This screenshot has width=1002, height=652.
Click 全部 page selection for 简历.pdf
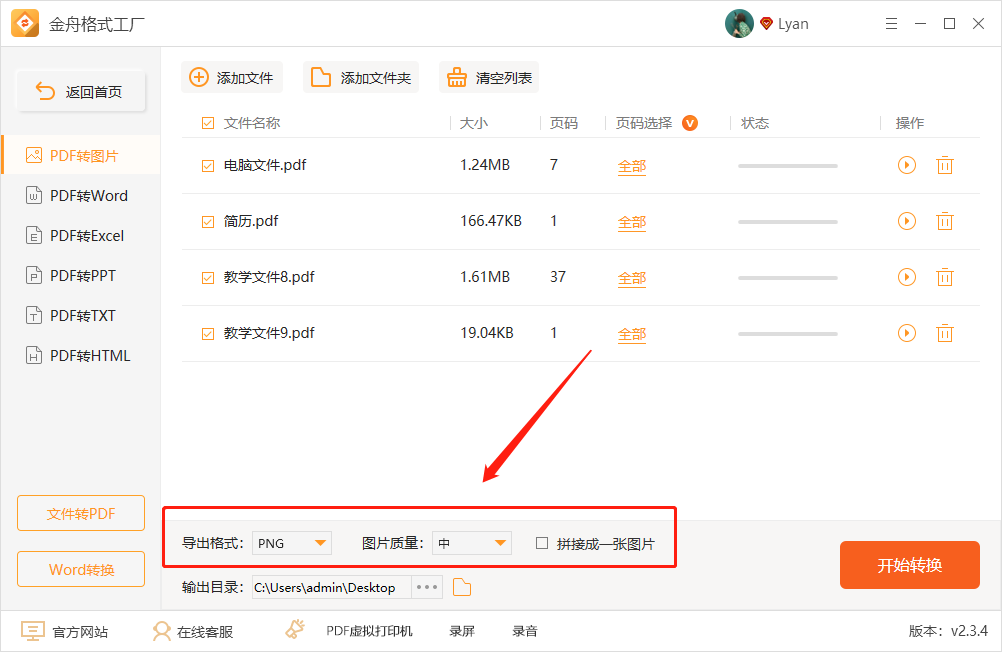[x=632, y=222]
